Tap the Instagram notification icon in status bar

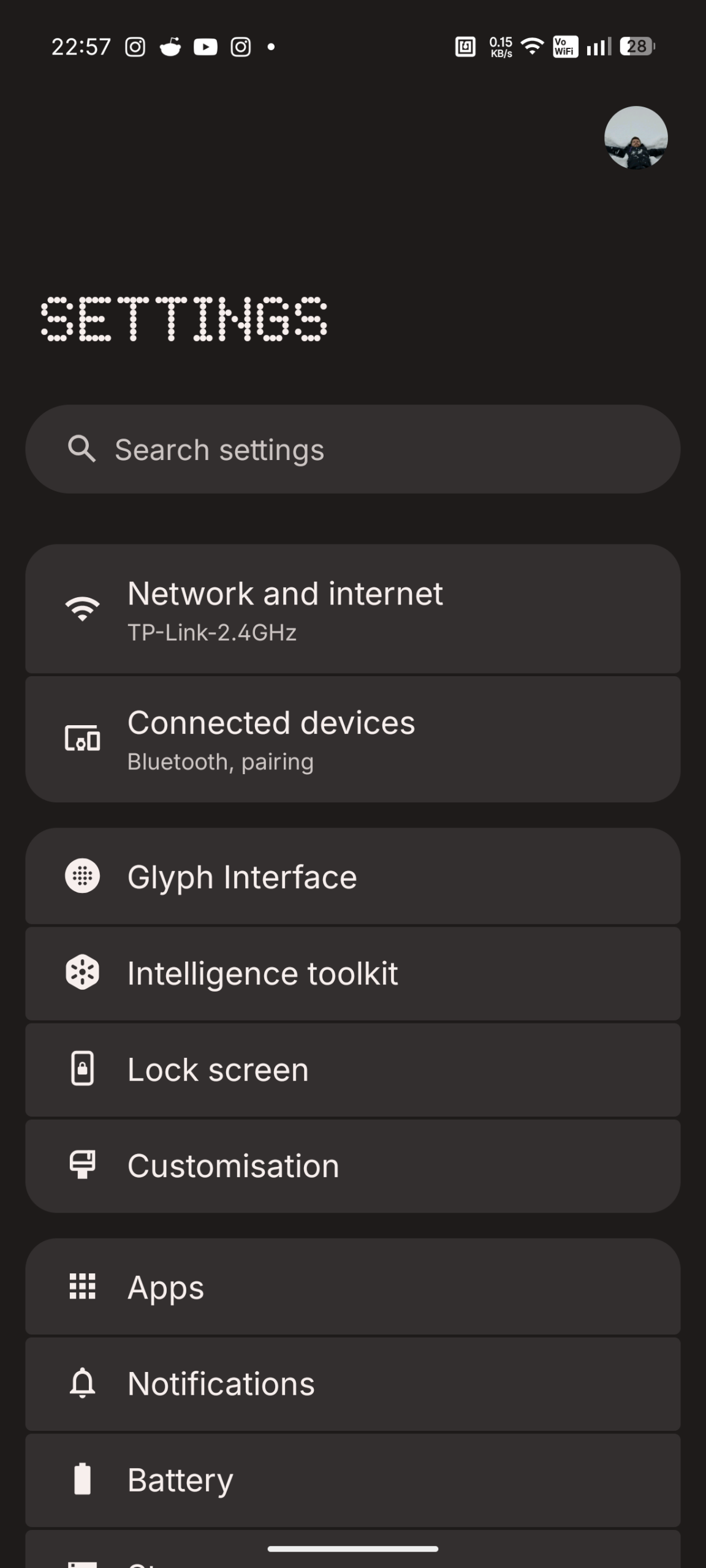point(135,47)
